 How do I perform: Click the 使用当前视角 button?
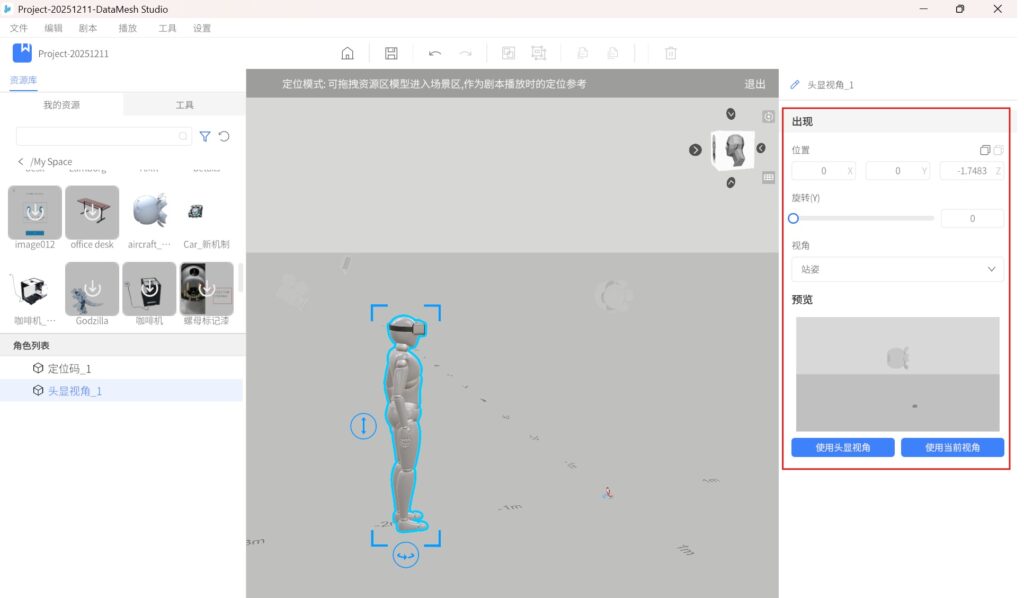952,447
